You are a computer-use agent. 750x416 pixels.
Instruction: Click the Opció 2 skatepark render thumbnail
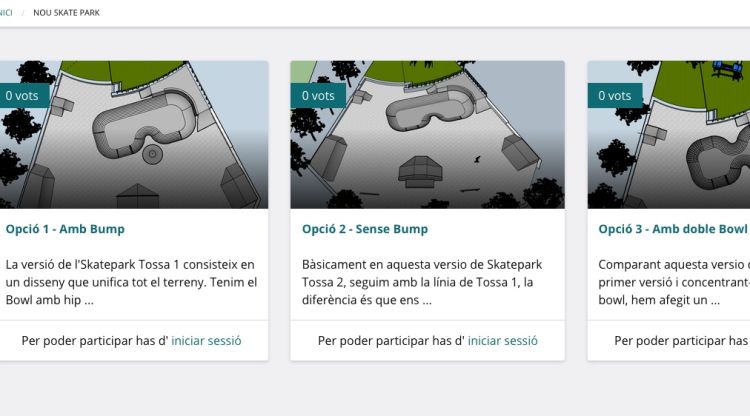click(427, 134)
